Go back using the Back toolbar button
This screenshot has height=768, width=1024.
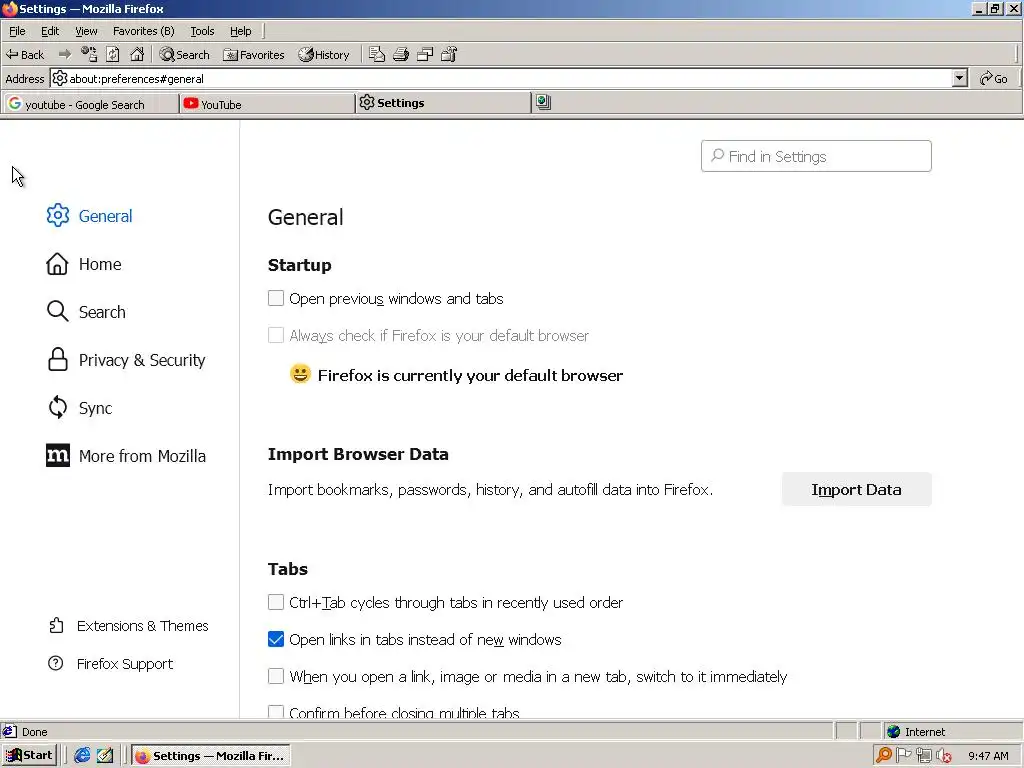click(25, 55)
